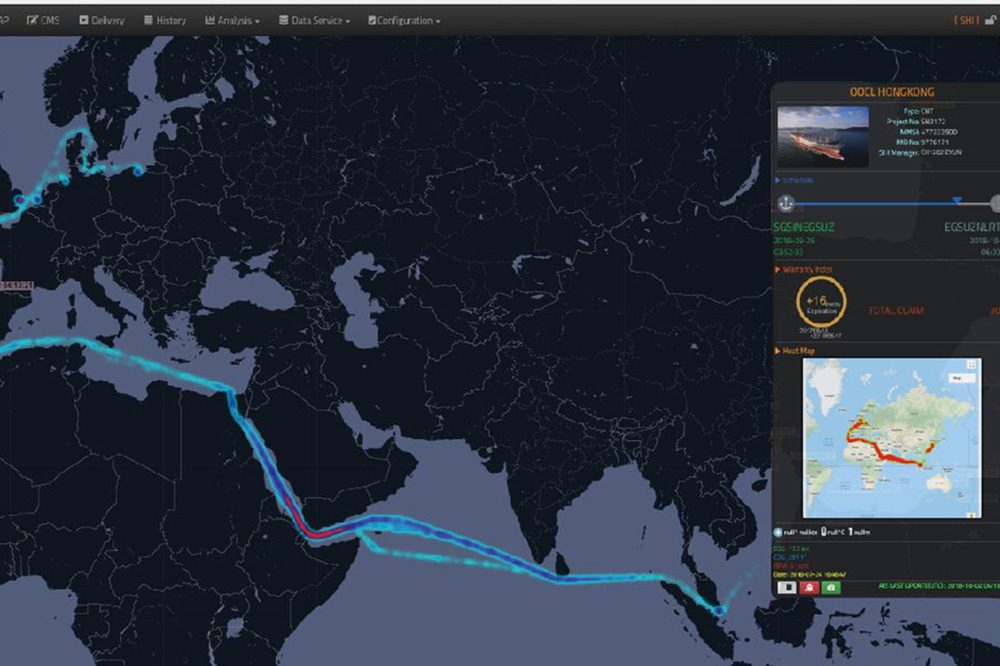The width and height of the screenshot is (1000, 666).
Task: Click the TOTAL CLAIM label
Action: point(896,311)
